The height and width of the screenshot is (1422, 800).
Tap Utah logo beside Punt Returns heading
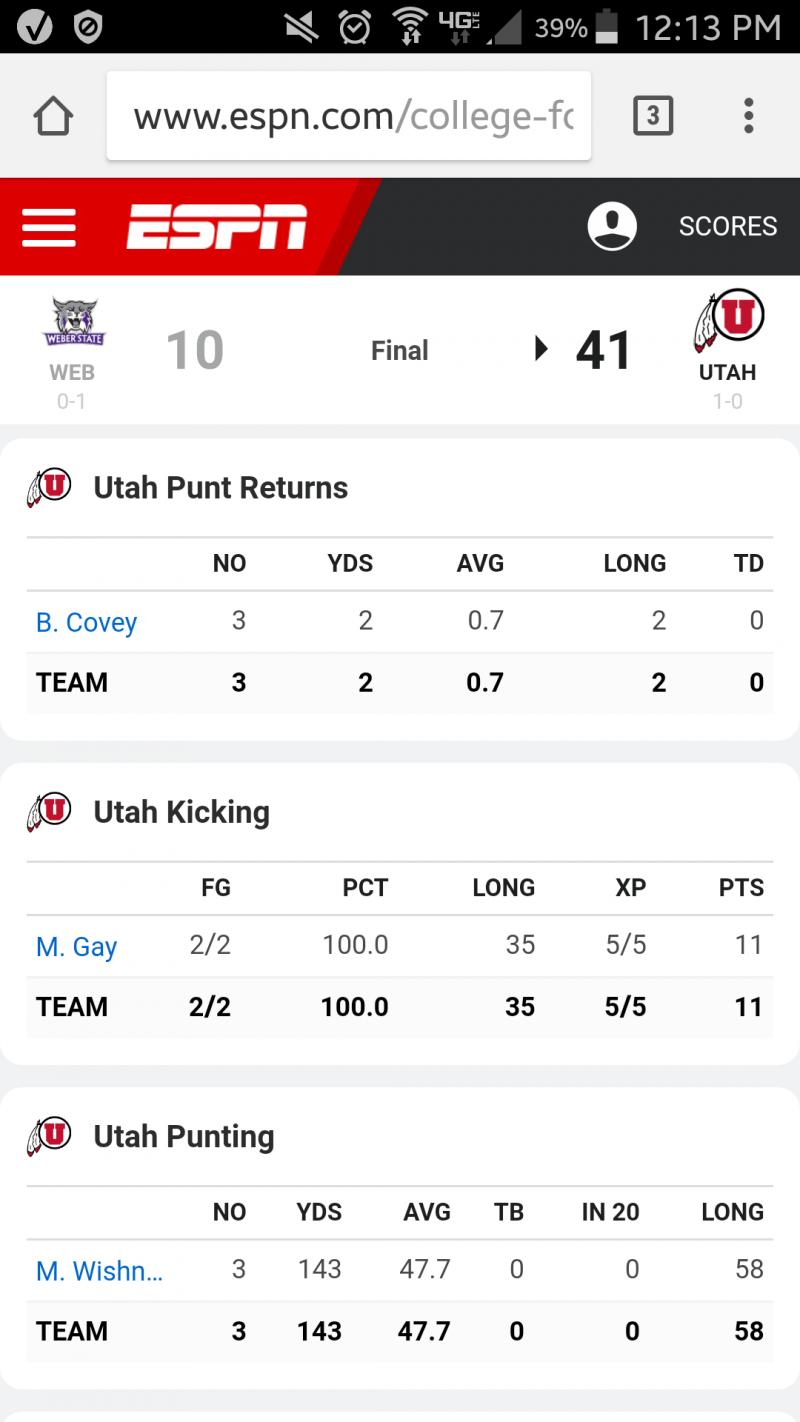coord(49,488)
